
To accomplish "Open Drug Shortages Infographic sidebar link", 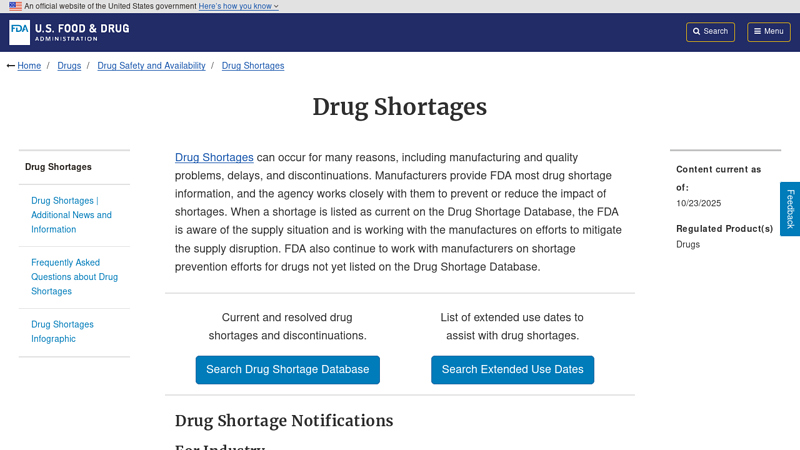I will pos(62,332).
